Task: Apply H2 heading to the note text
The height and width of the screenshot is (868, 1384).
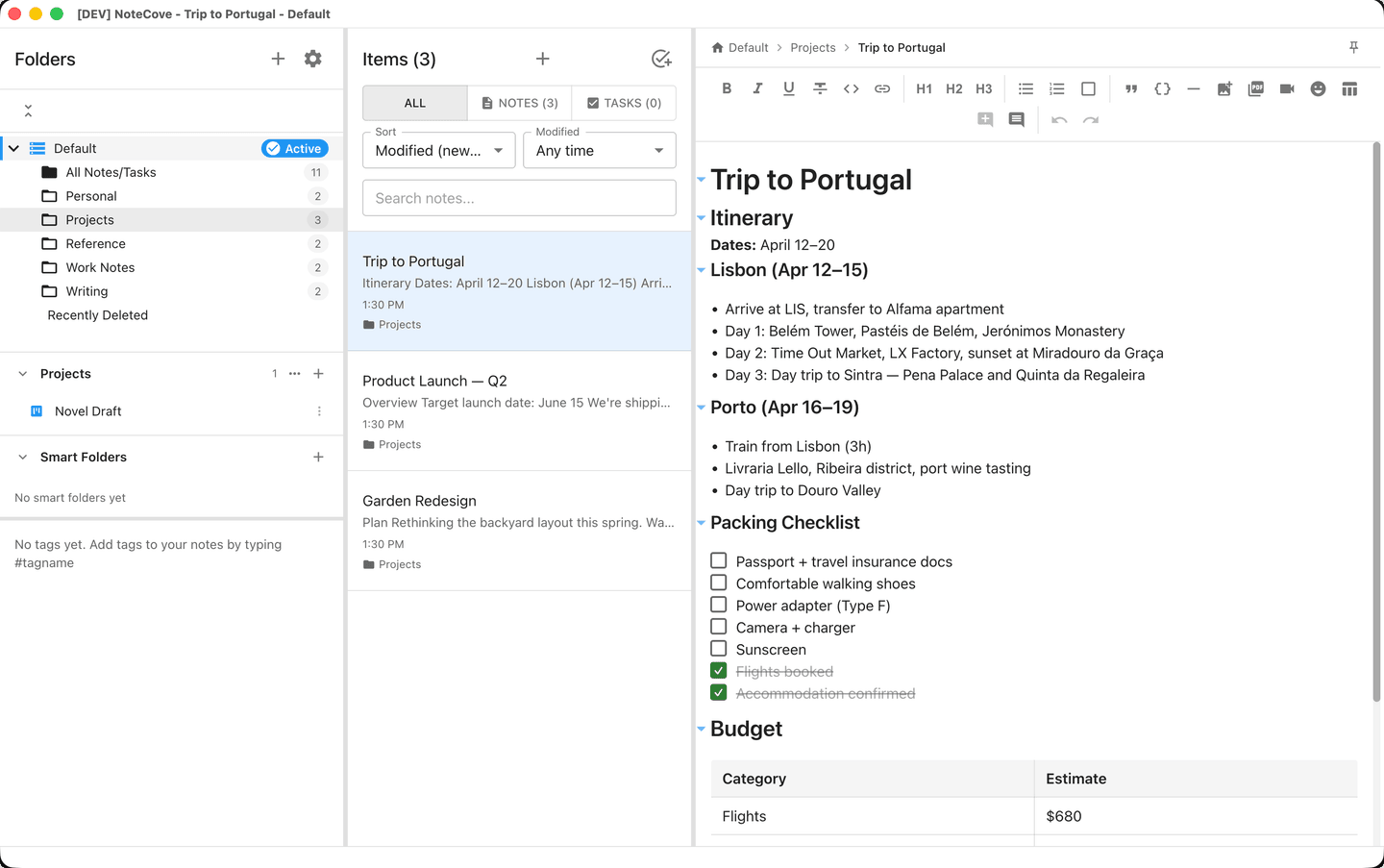Action: (x=953, y=87)
